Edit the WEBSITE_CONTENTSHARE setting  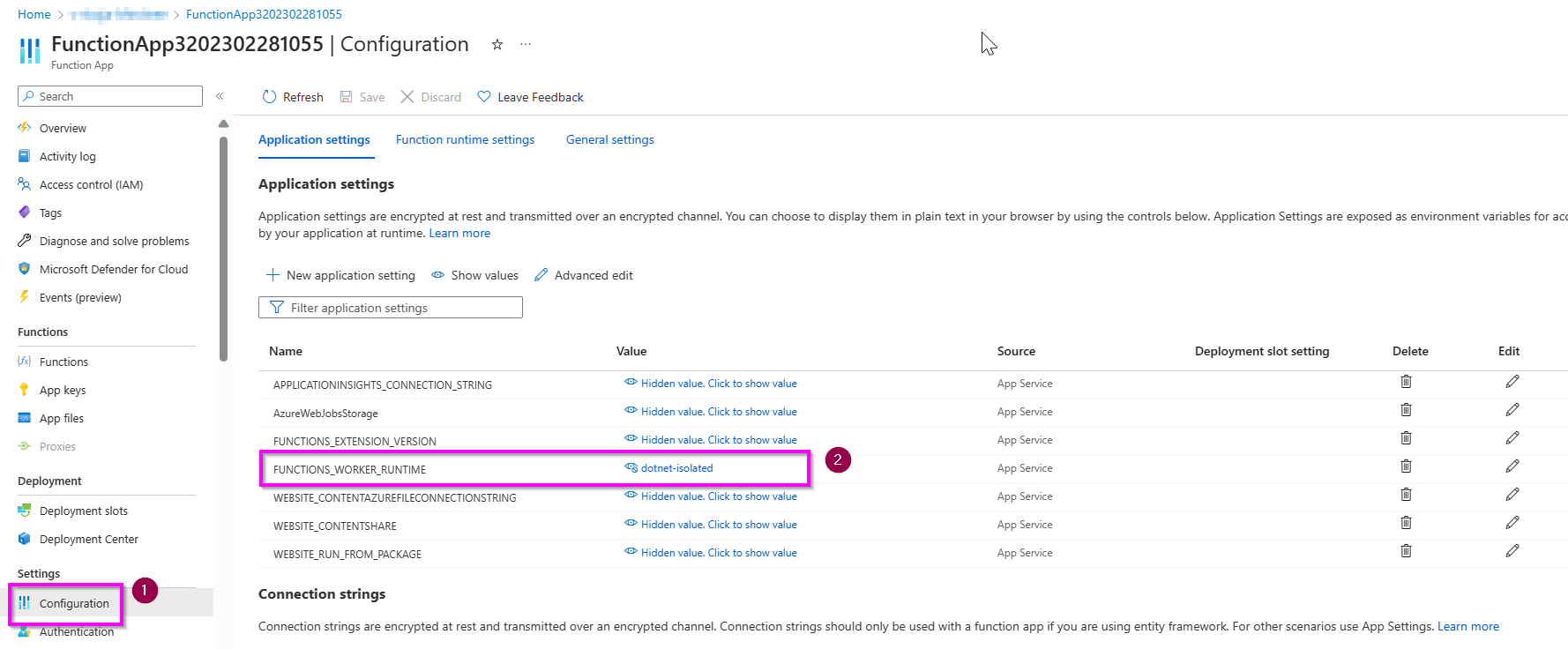pyautogui.click(x=1512, y=523)
